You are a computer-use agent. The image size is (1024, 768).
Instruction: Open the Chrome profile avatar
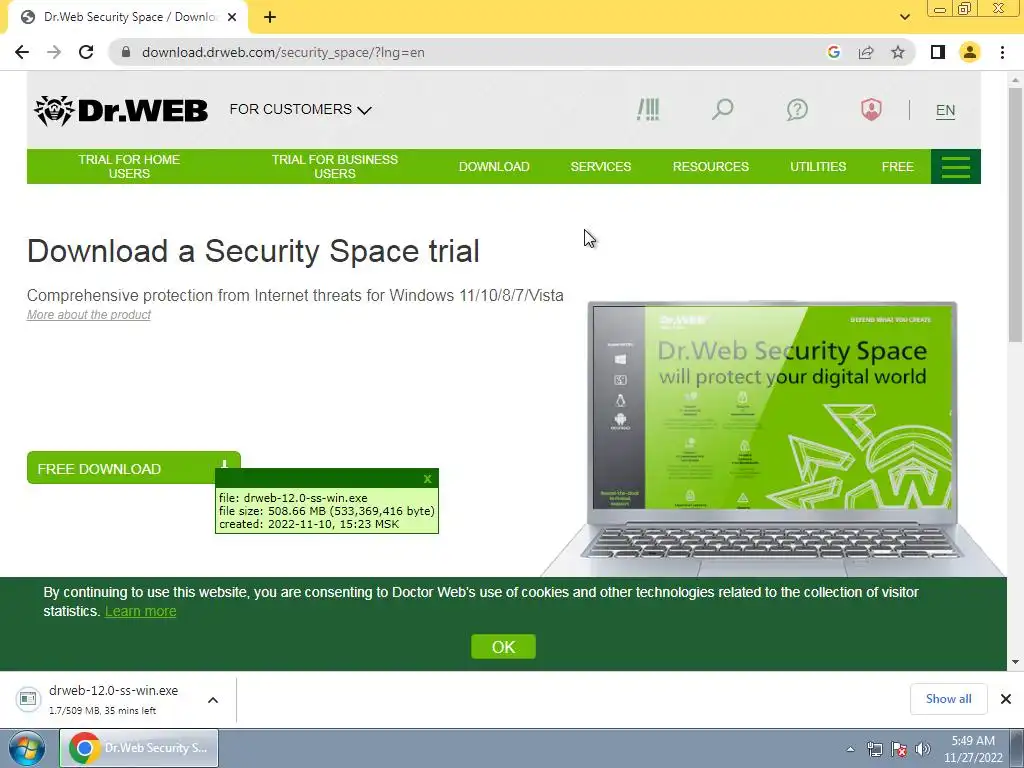tap(970, 52)
